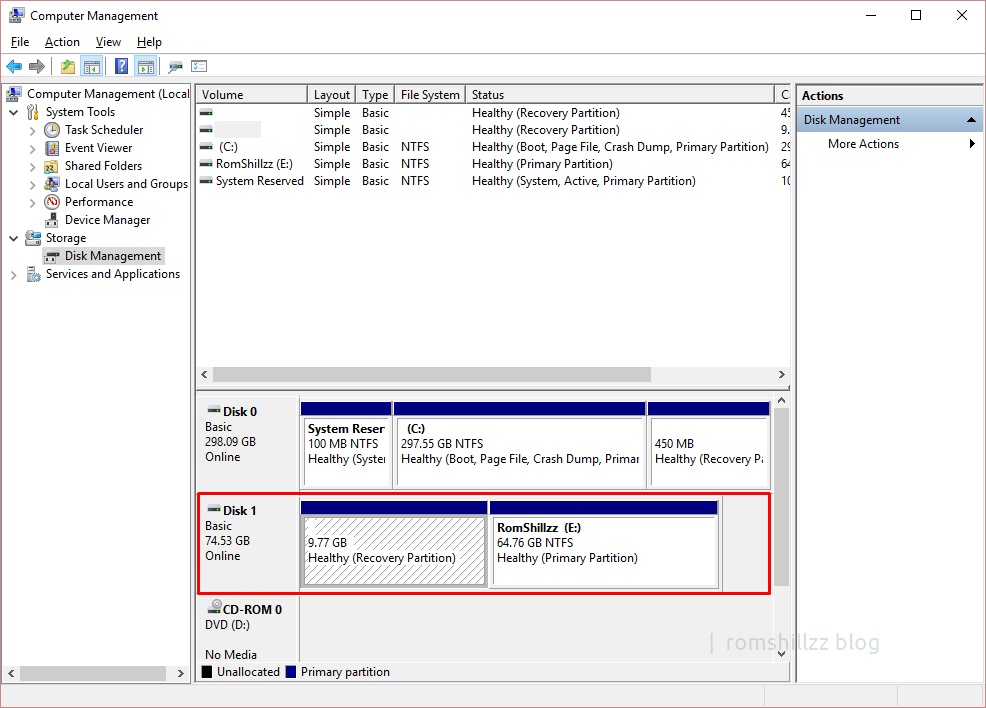986x708 pixels.
Task: Click the Performance icon in tree
Action: tap(52, 202)
